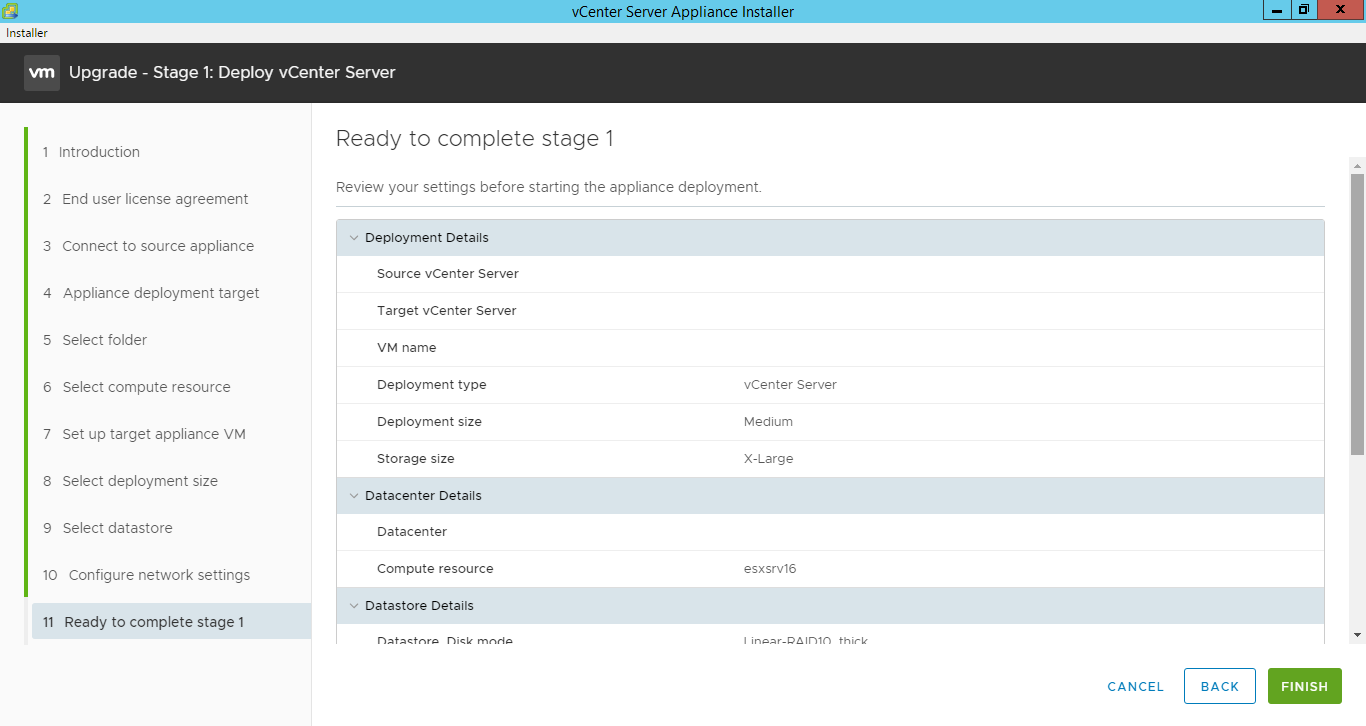The image size is (1366, 726).
Task: Click the VMware vm logo icon
Action: (41, 72)
